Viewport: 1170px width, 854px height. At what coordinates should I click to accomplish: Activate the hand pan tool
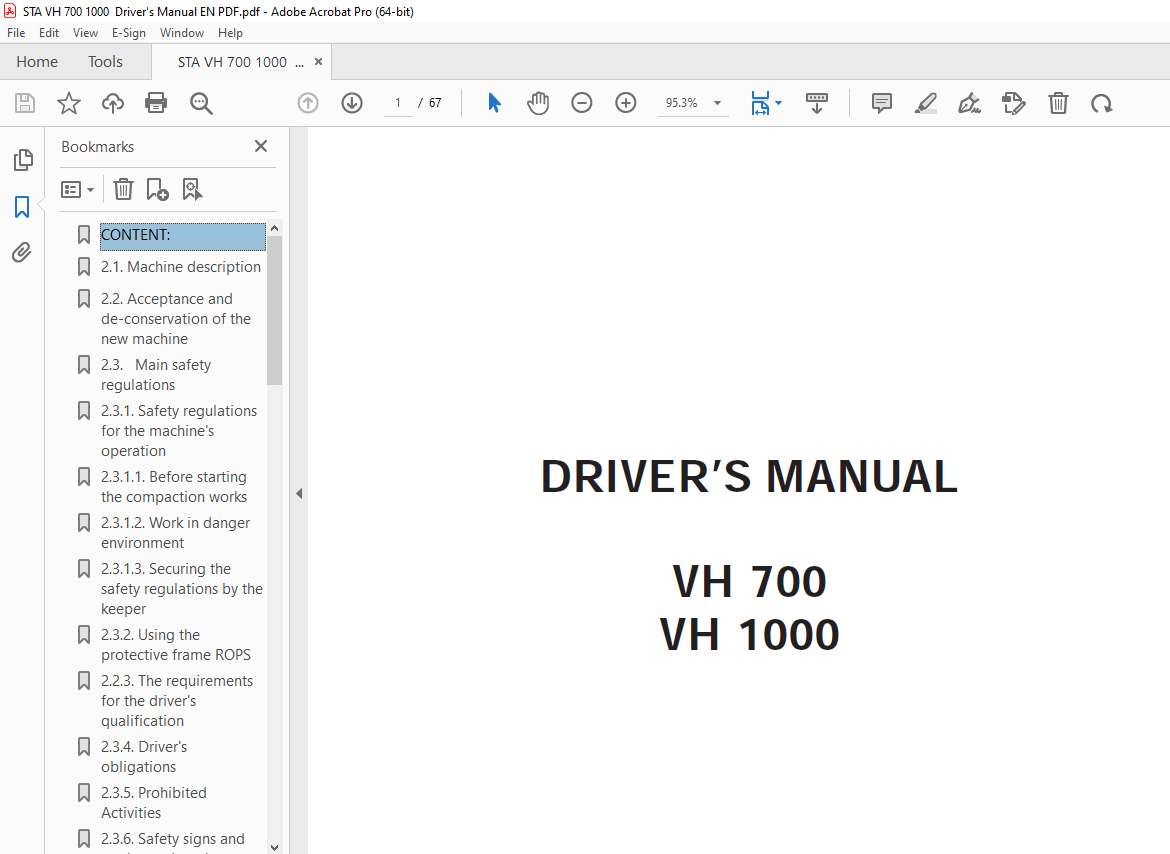[537, 103]
